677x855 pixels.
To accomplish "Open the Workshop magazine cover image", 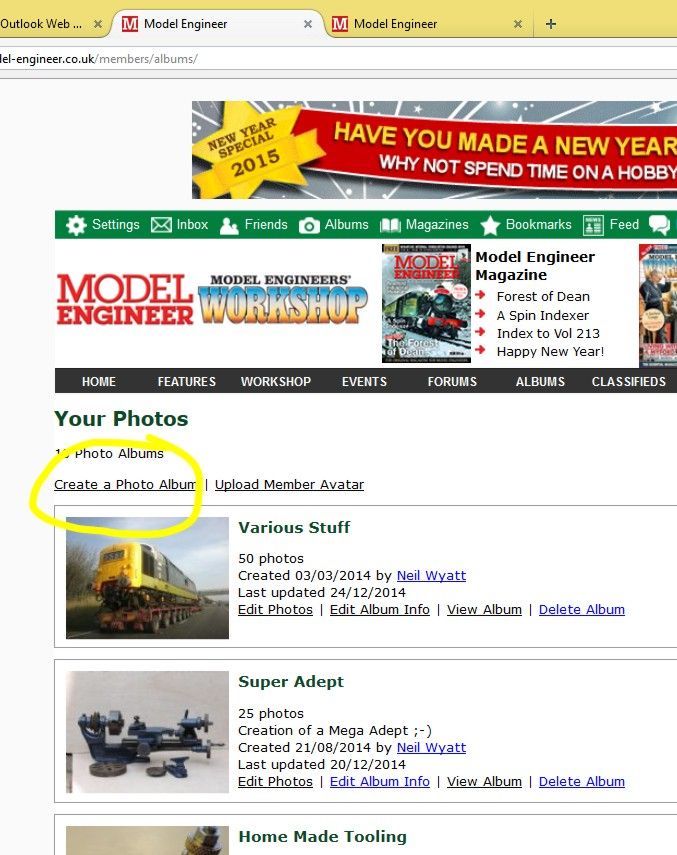I will click(658, 305).
